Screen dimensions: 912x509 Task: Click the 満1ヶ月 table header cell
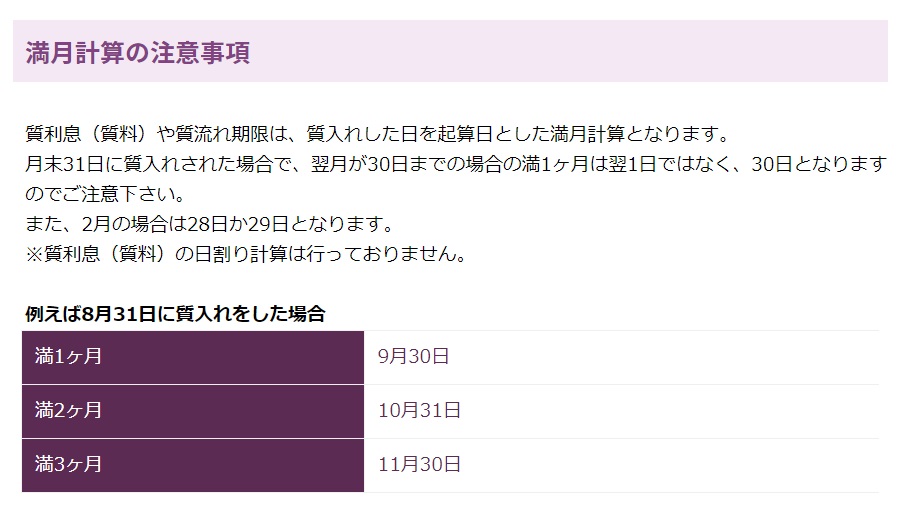pos(193,357)
